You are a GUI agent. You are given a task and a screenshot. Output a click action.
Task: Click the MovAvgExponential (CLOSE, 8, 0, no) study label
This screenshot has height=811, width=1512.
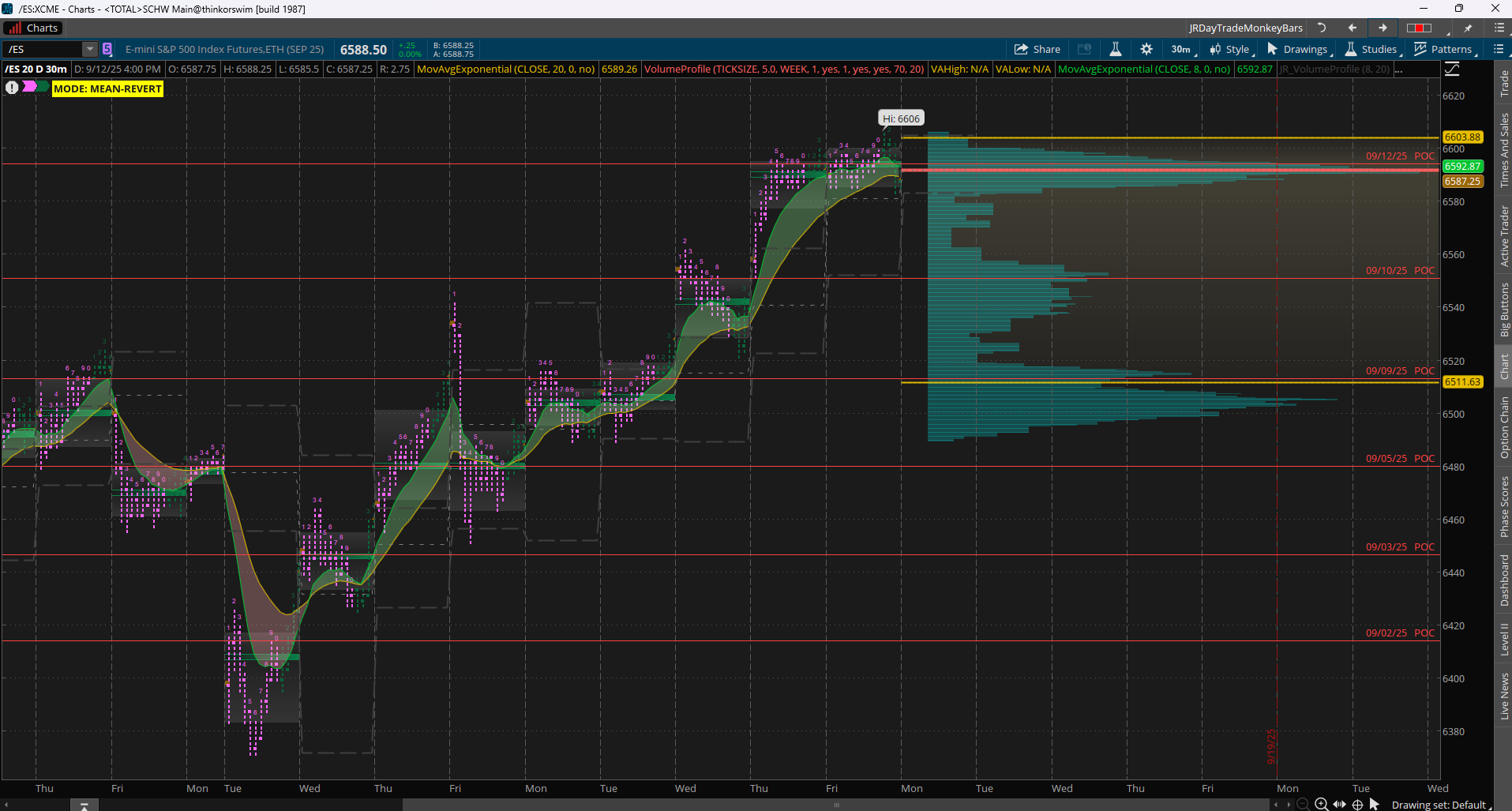[x=1144, y=69]
